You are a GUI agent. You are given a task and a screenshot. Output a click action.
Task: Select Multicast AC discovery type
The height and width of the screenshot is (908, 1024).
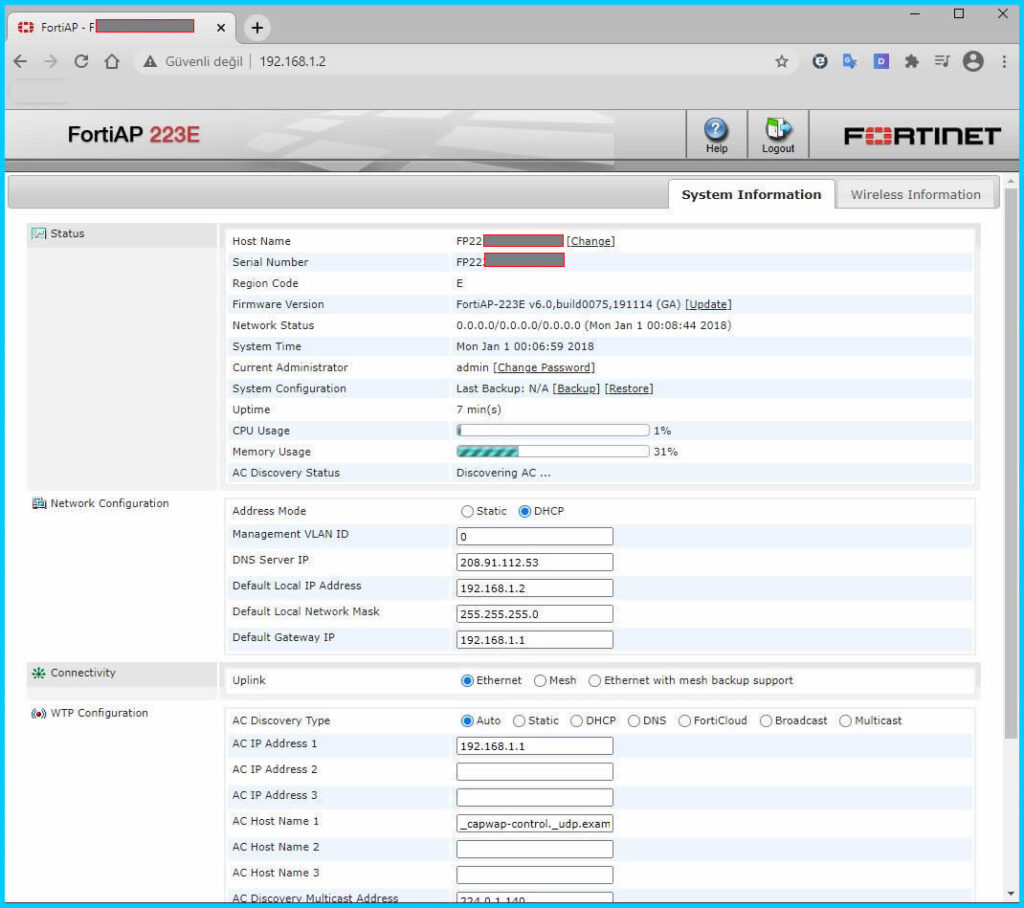click(846, 721)
